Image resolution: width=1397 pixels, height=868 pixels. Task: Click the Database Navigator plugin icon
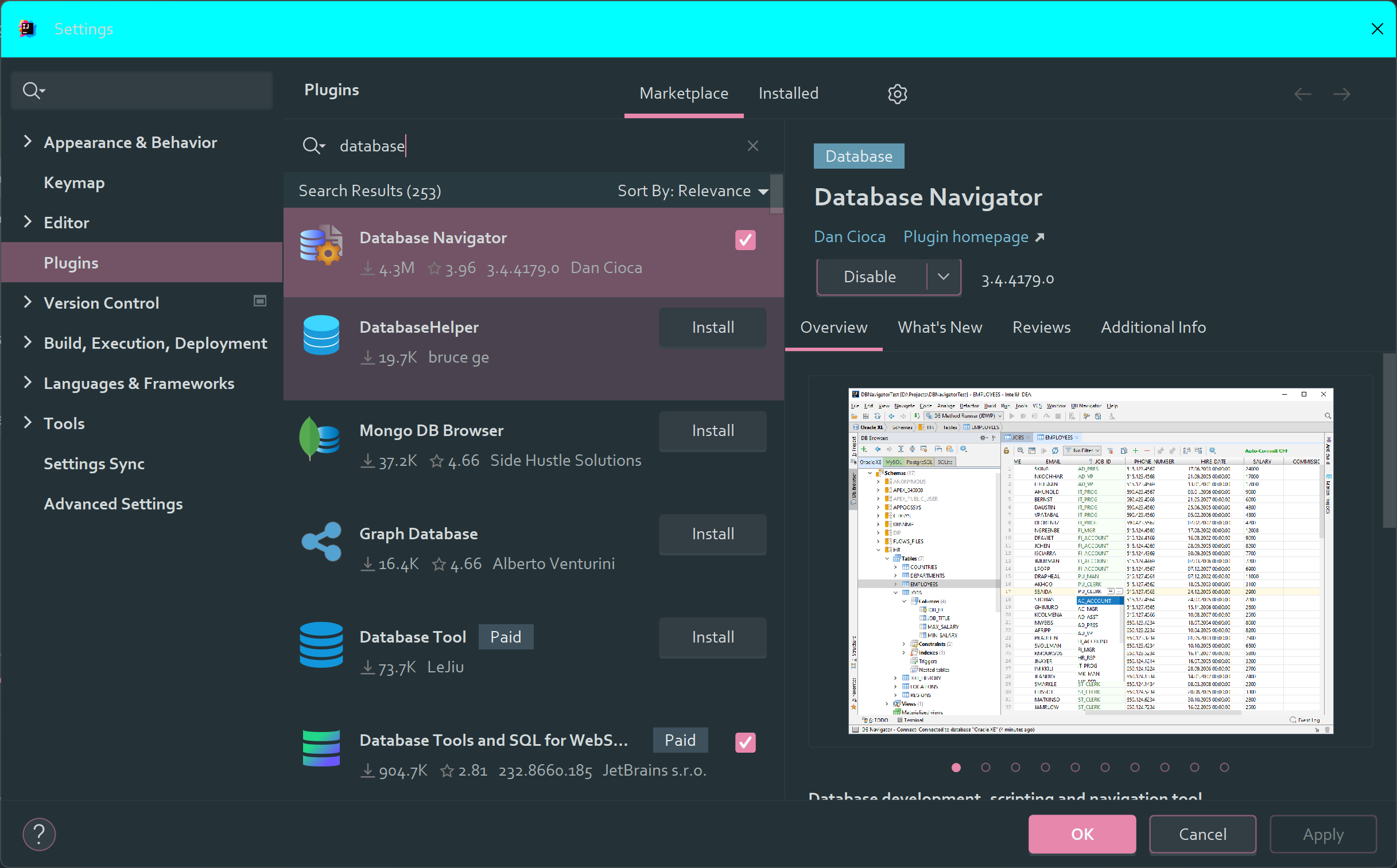(321, 245)
